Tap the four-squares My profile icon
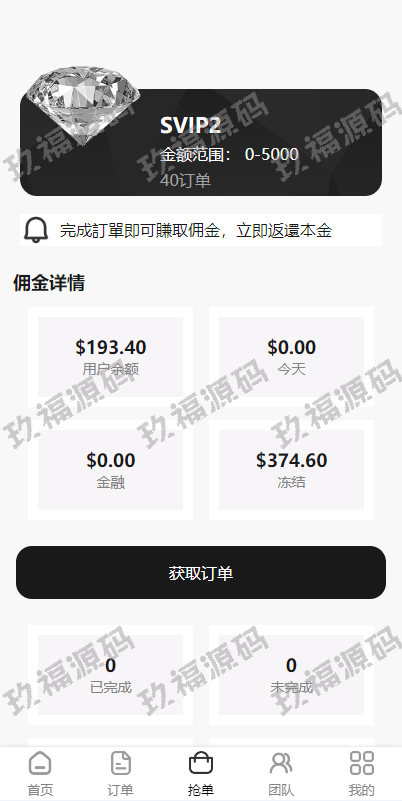 coord(362,763)
